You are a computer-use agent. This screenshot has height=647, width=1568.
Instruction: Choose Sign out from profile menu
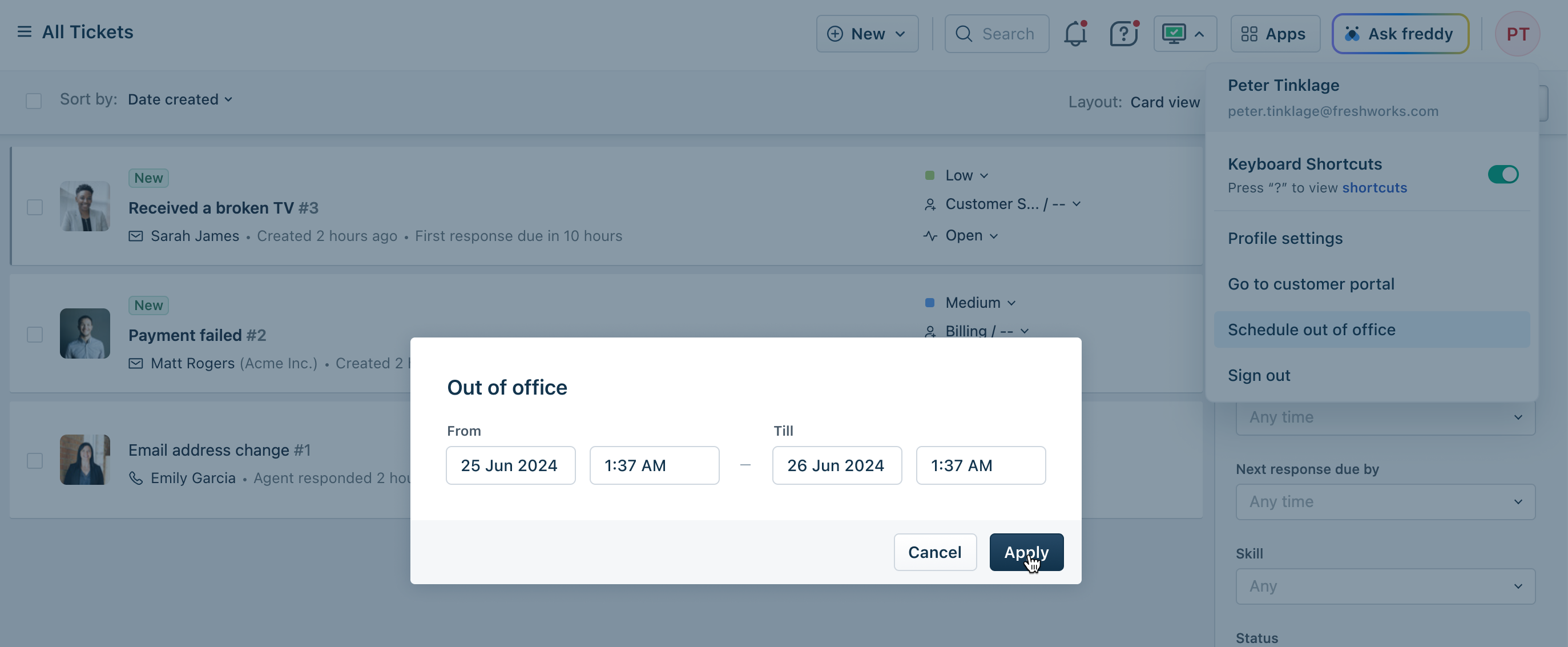tap(1259, 375)
